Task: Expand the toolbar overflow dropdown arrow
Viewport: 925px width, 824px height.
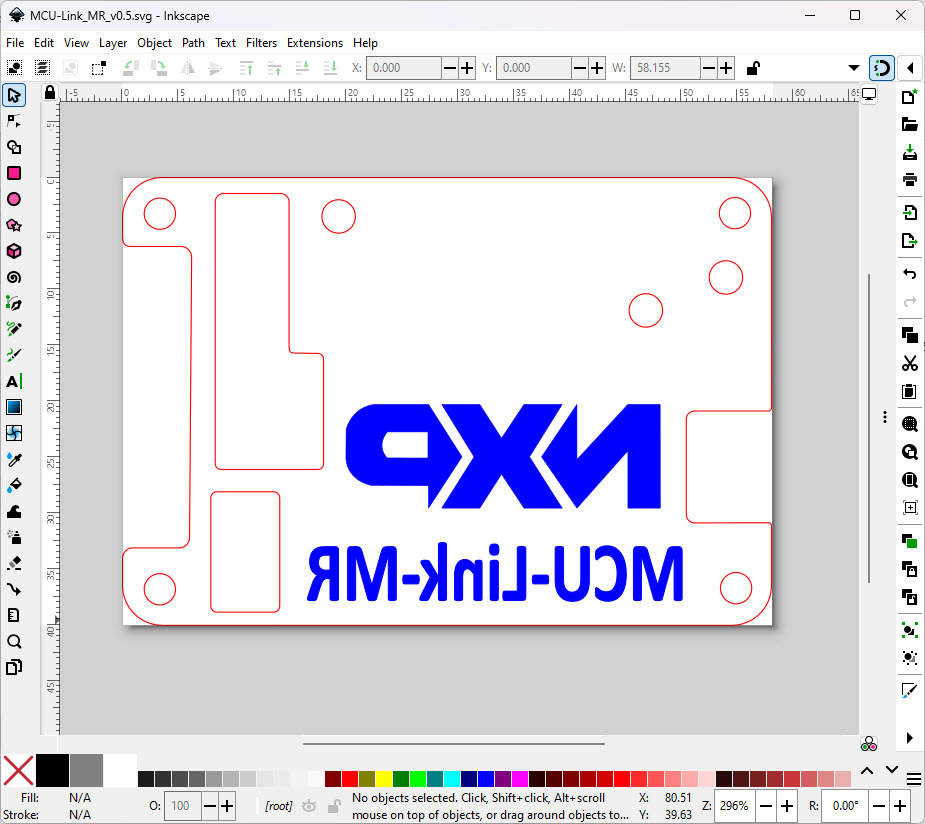Action: [853, 68]
